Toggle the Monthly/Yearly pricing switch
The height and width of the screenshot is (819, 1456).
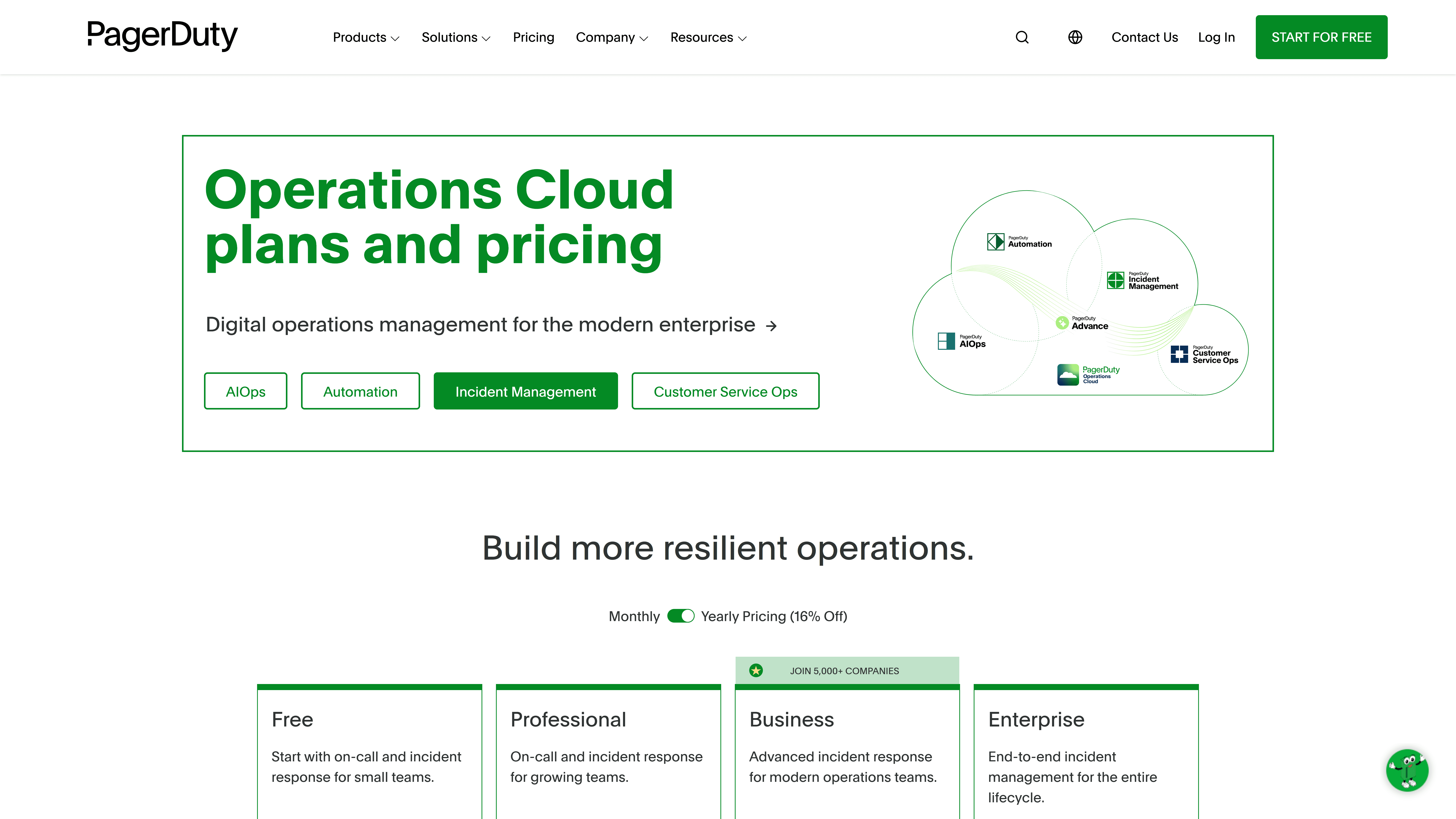[x=681, y=616]
